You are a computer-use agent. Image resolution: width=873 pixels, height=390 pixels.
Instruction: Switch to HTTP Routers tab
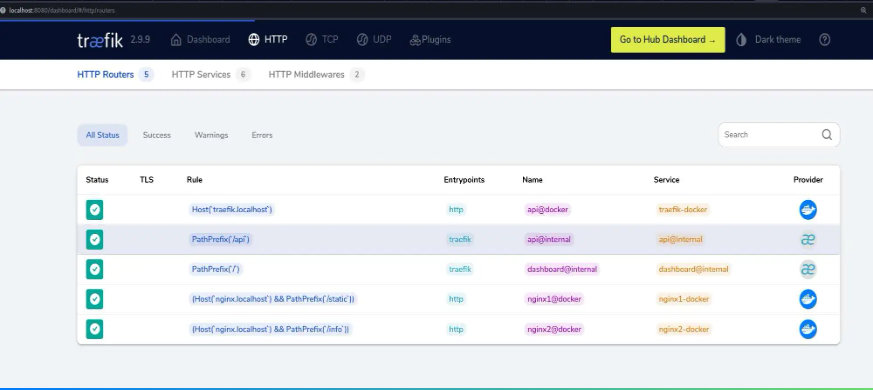point(115,74)
